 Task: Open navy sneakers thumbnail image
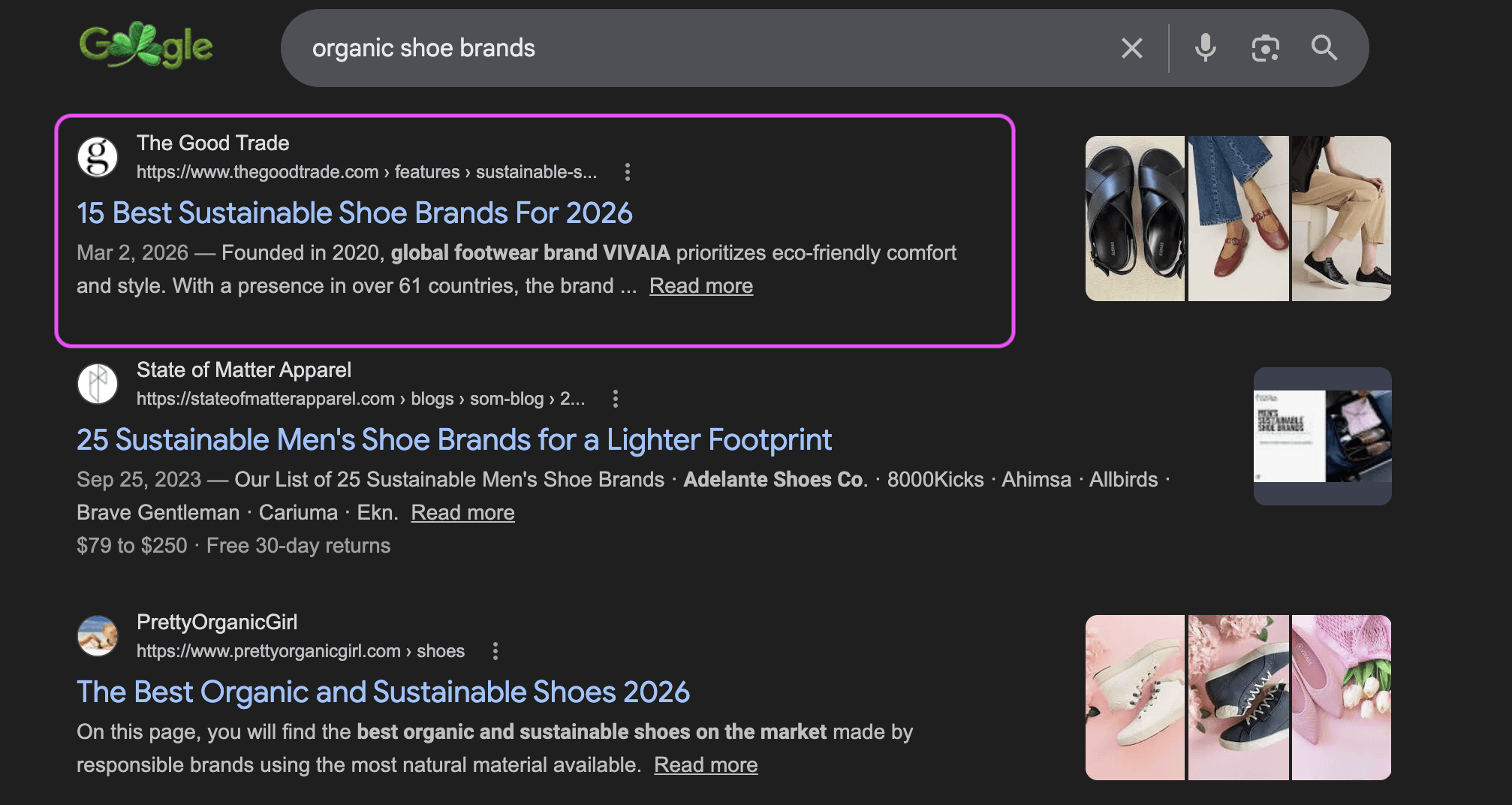pos(1239,698)
